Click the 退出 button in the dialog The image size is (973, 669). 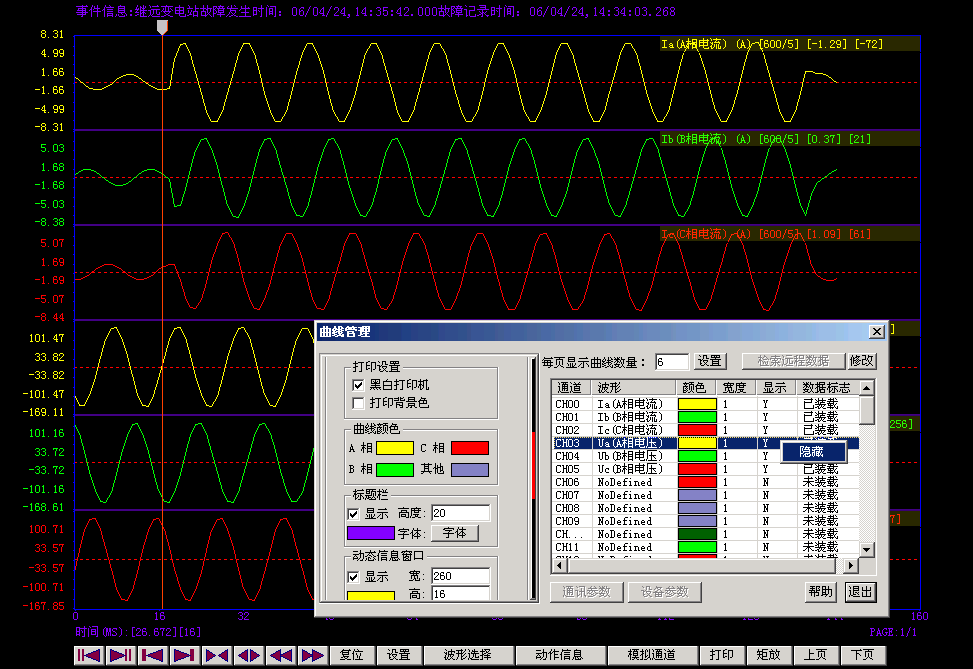pos(860,592)
